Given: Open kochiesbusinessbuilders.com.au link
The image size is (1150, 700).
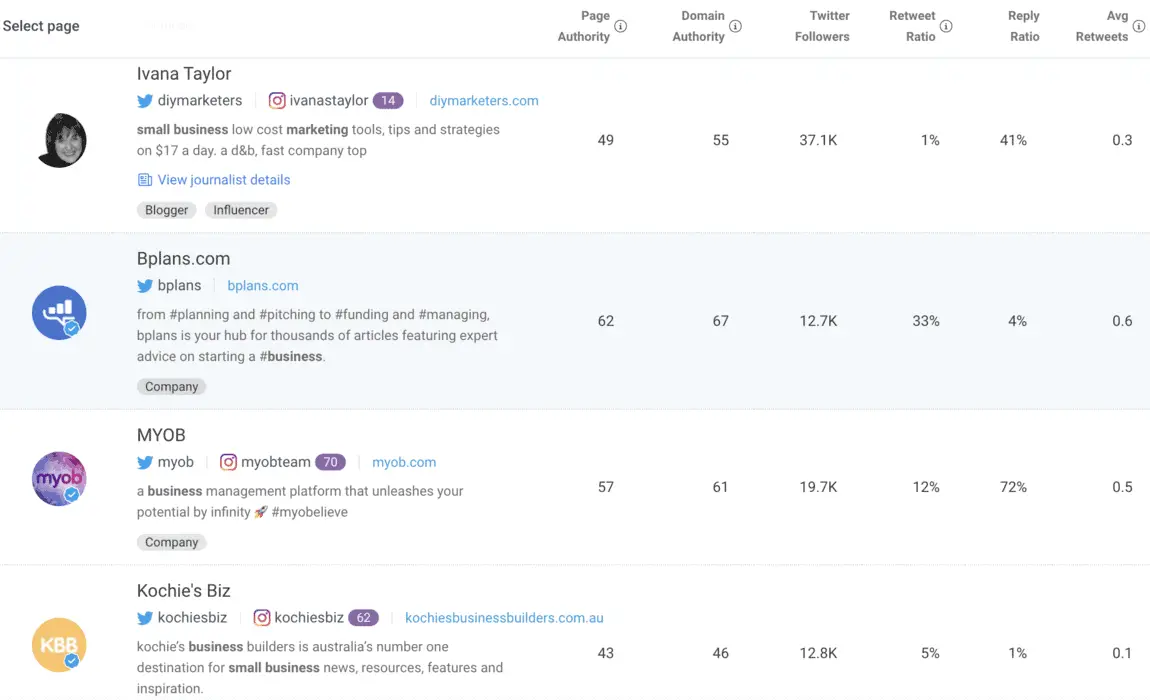Looking at the screenshot, I should pyautogui.click(x=505, y=618).
